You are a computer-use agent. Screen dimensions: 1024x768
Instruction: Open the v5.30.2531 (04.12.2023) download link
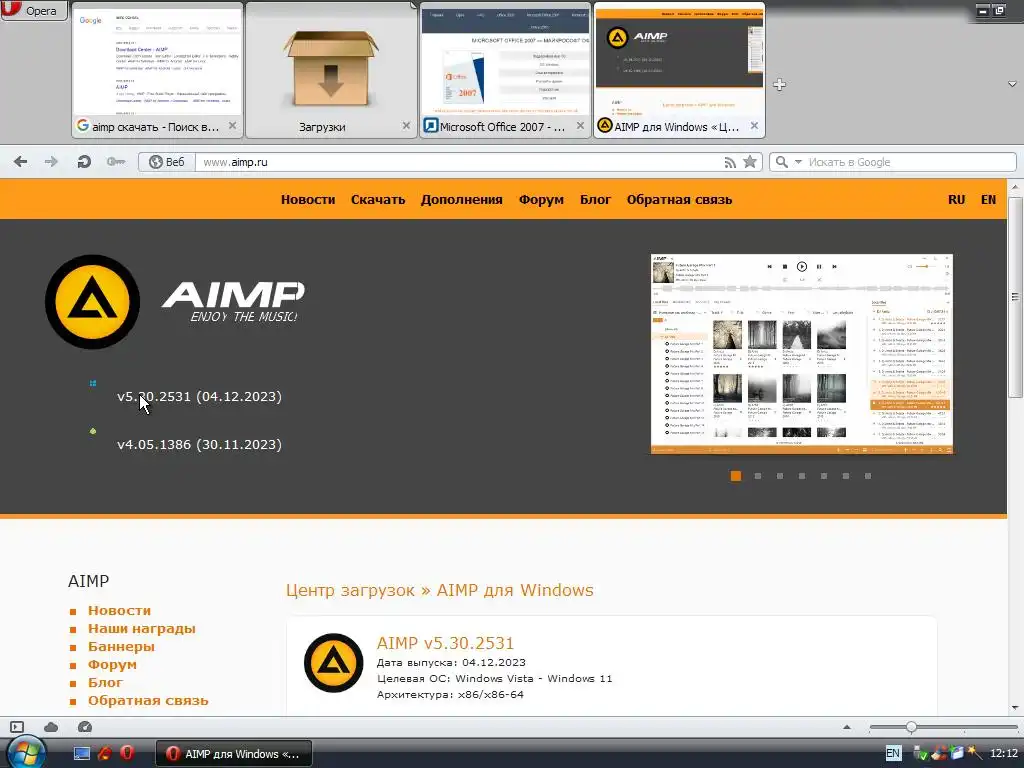199,396
